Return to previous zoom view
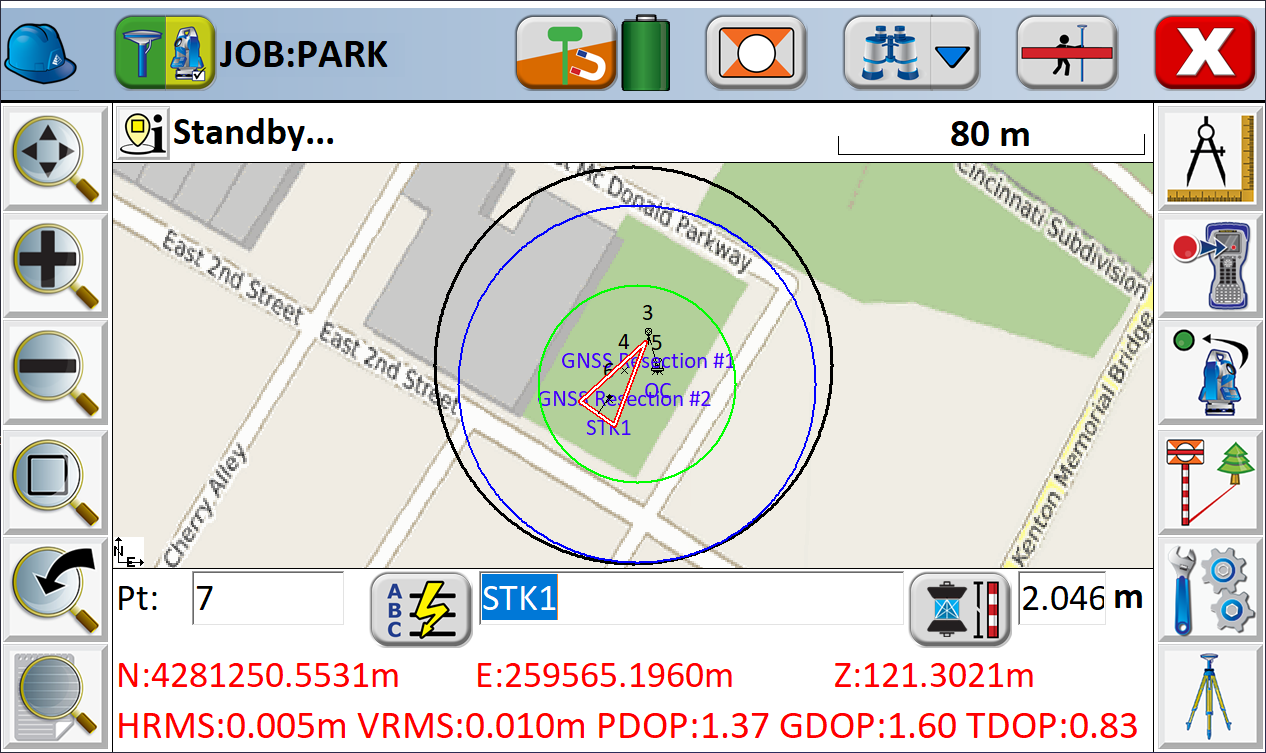 (x=55, y=588)
